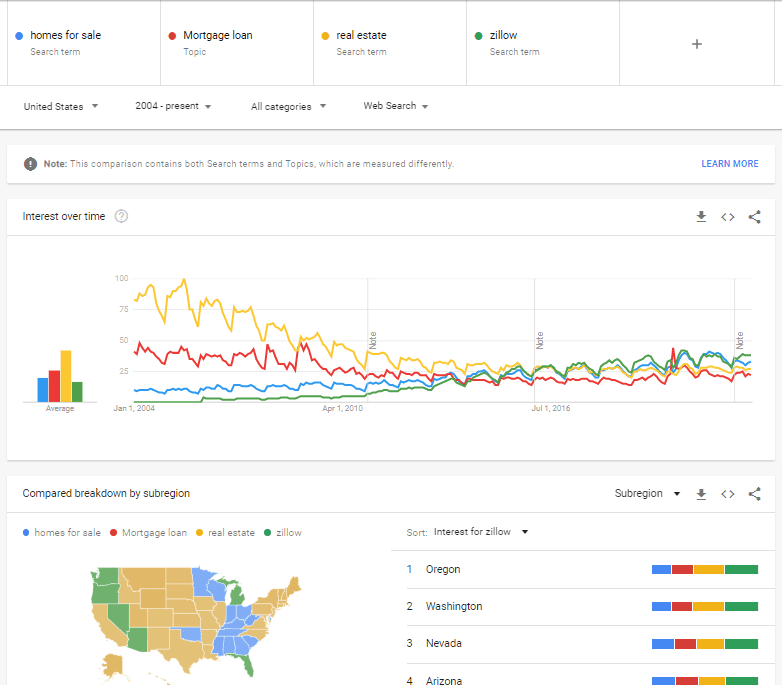Change the Web Search type dropdown
The height and width of the screenshot is (685, 782).
(x=395, y=106)
